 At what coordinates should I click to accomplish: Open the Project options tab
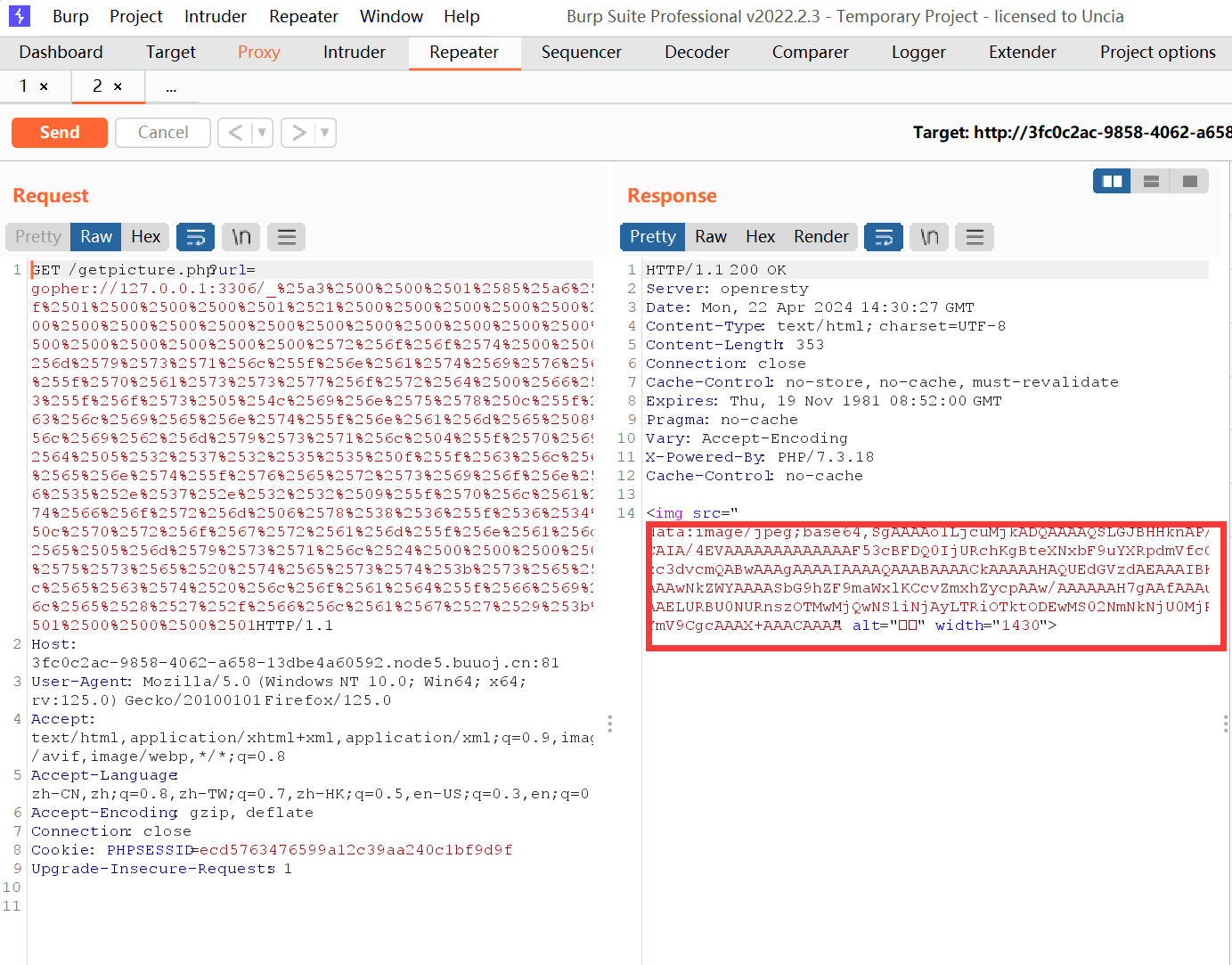pos(1157,53)
